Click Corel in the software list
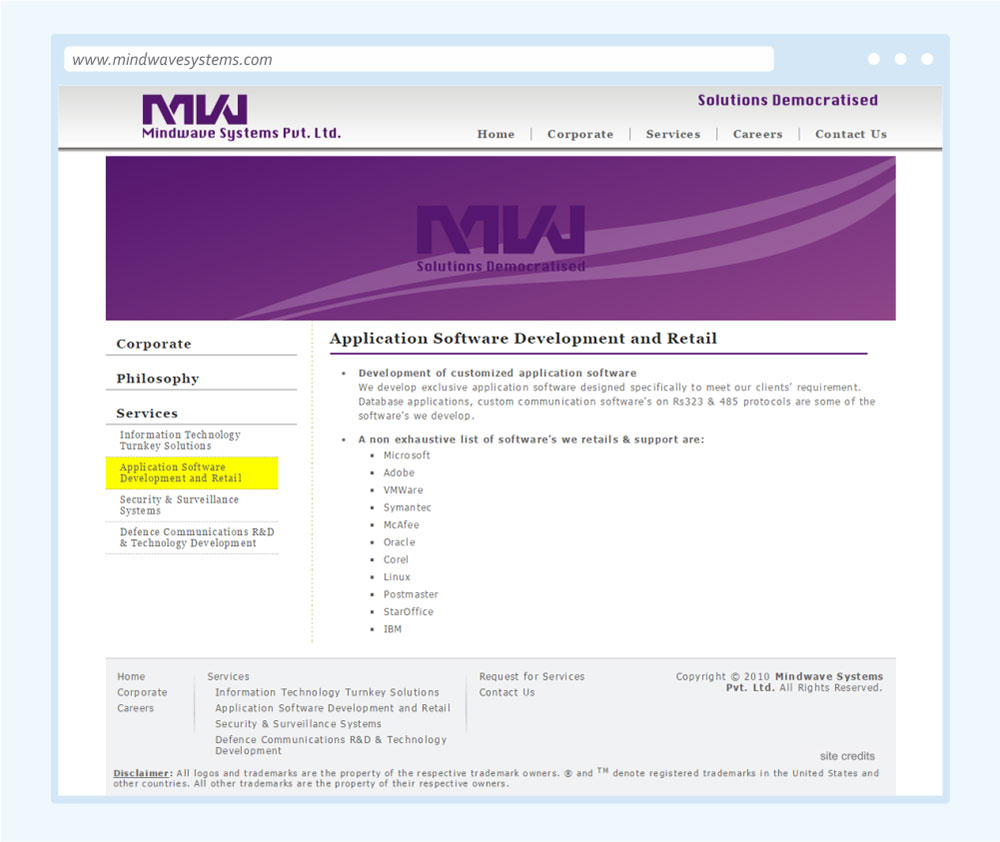This screenshot has width=1000, height=842. (395, 559)
